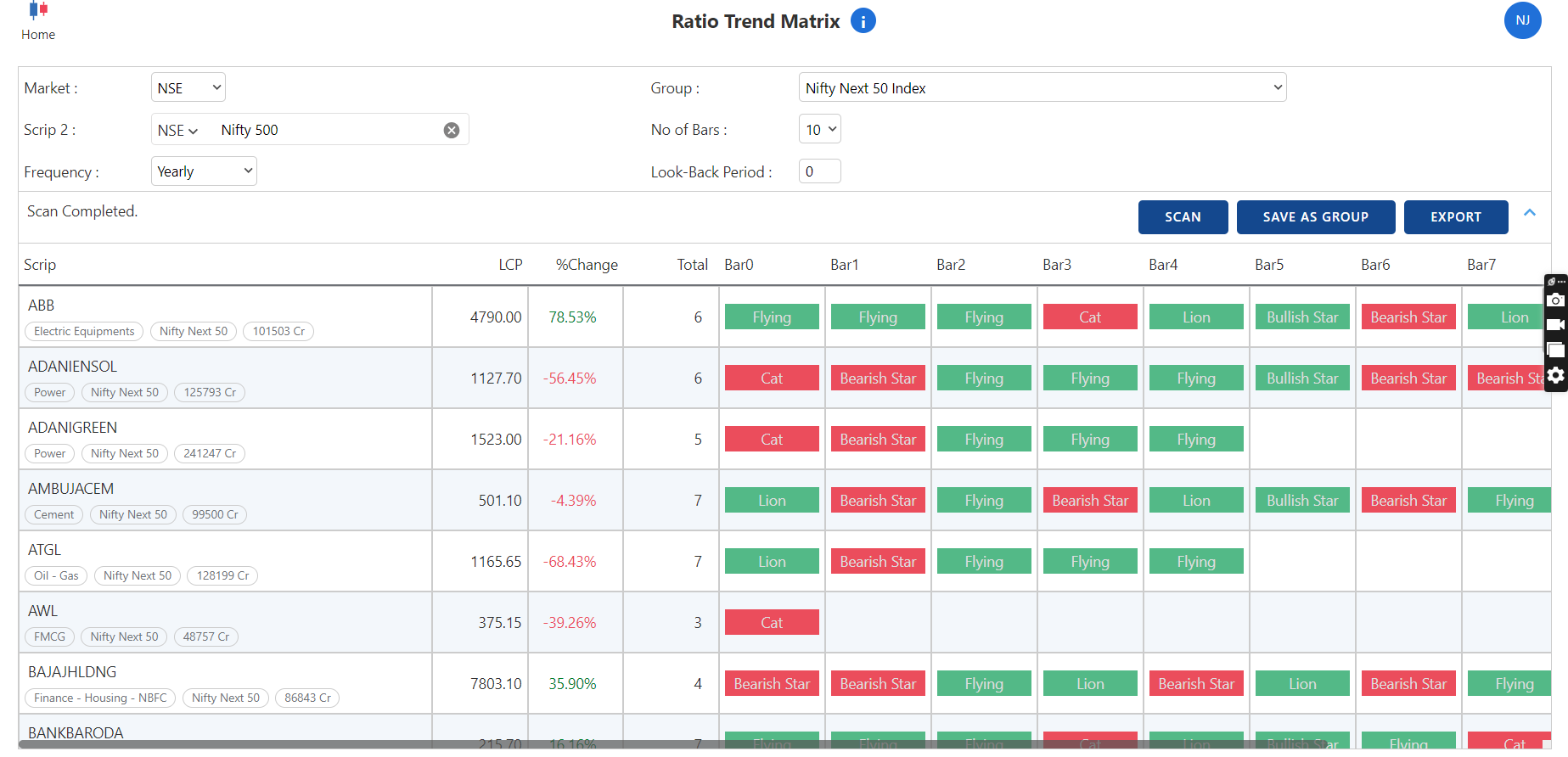Click Oil - Gas tag on ATGL

[56, 575]
